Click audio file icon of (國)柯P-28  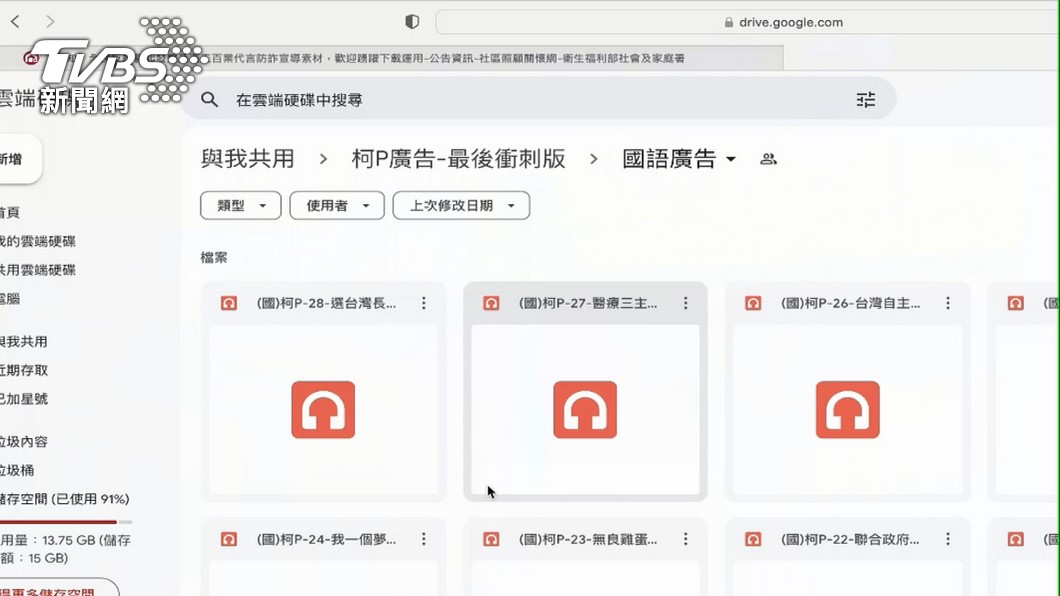[x=228, y=303]
